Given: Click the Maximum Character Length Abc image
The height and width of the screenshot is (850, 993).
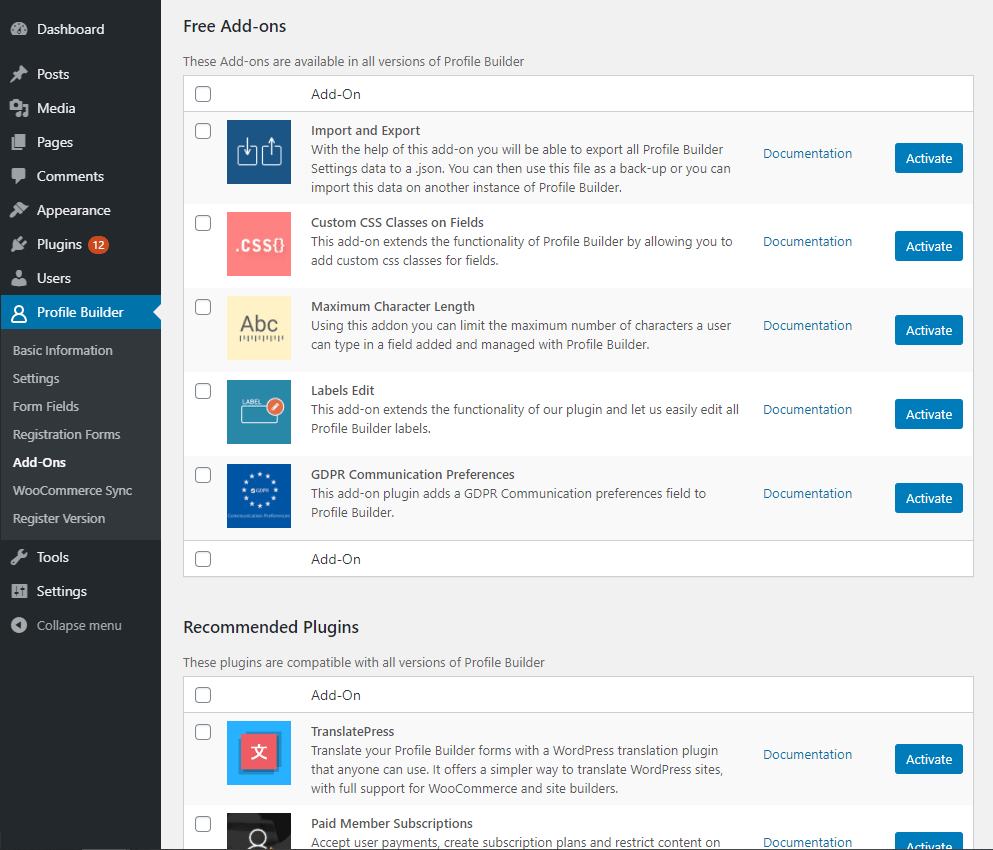Looking at the screenshot, I should (x=259, y=328).
